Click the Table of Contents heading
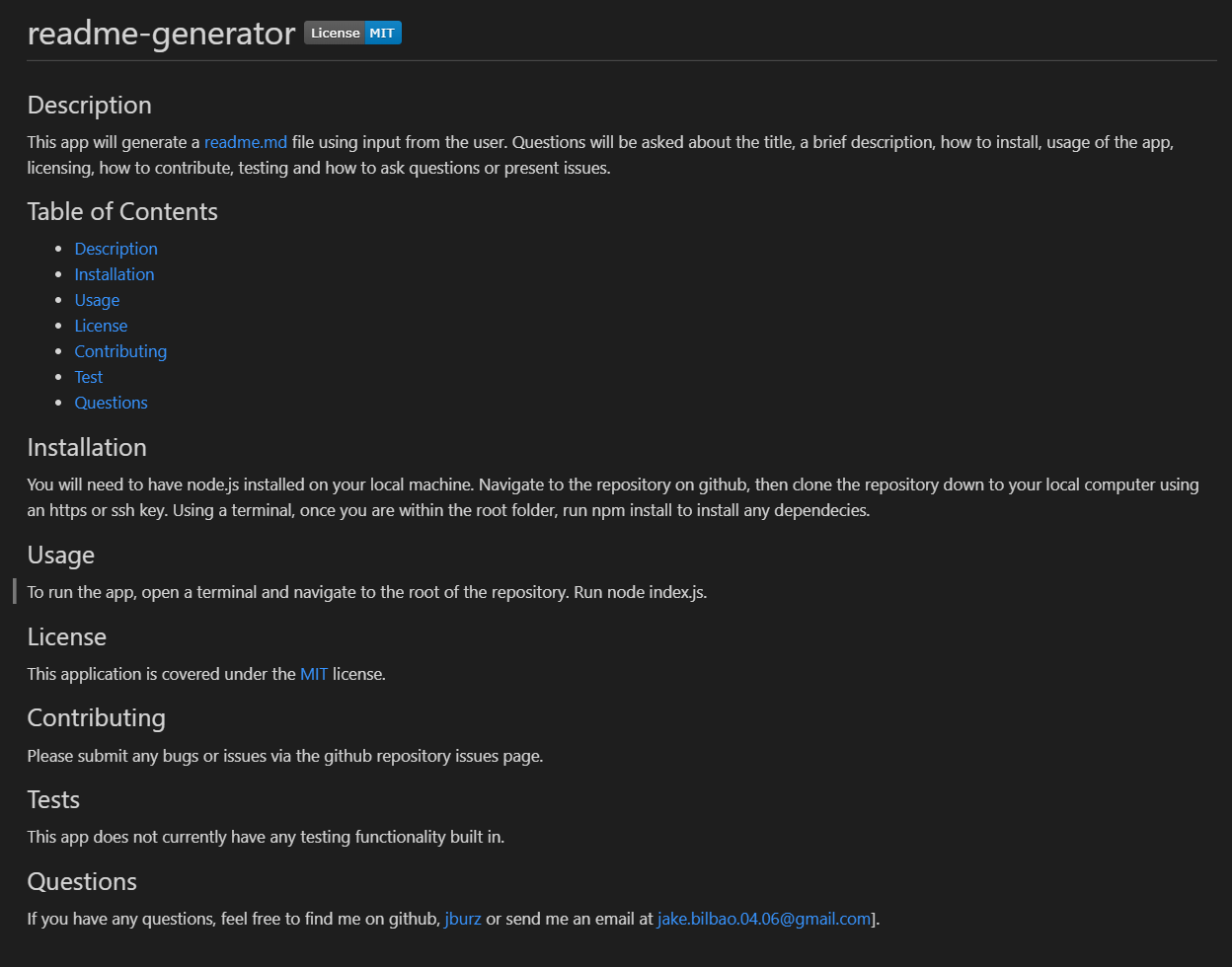 click(122, 212)
